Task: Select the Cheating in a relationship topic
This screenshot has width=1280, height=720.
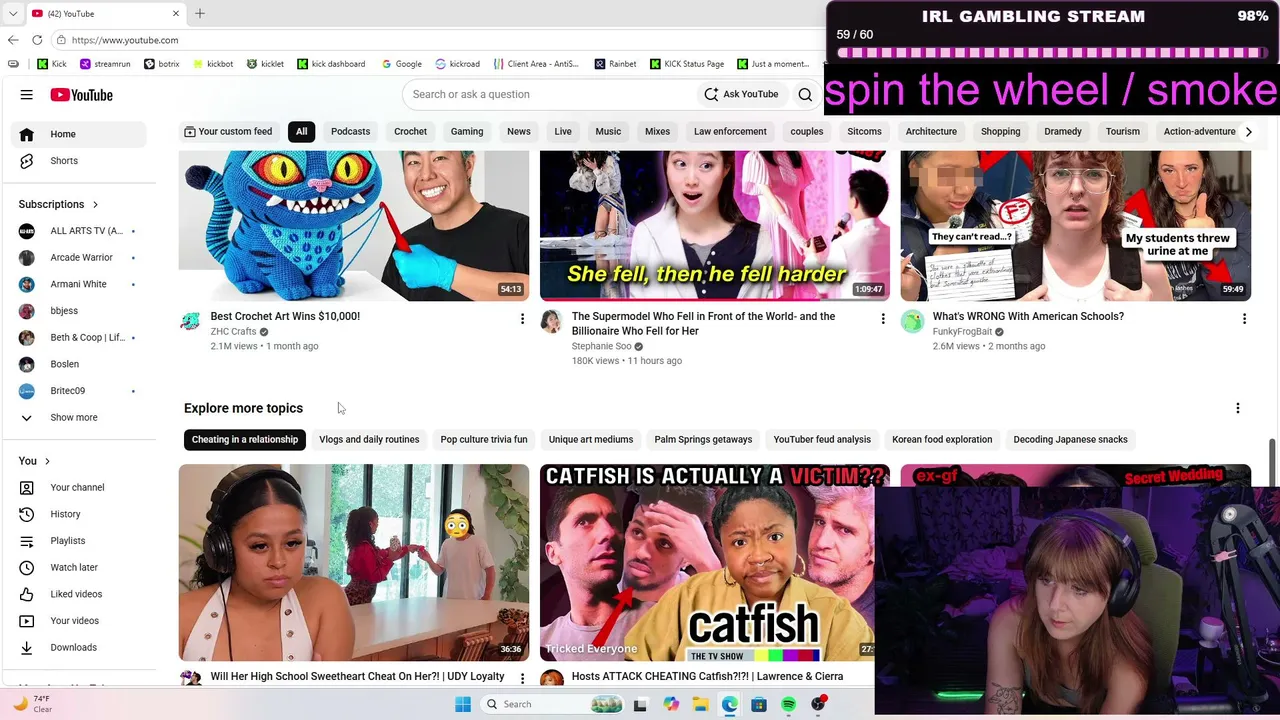Action: coord(245,439)
